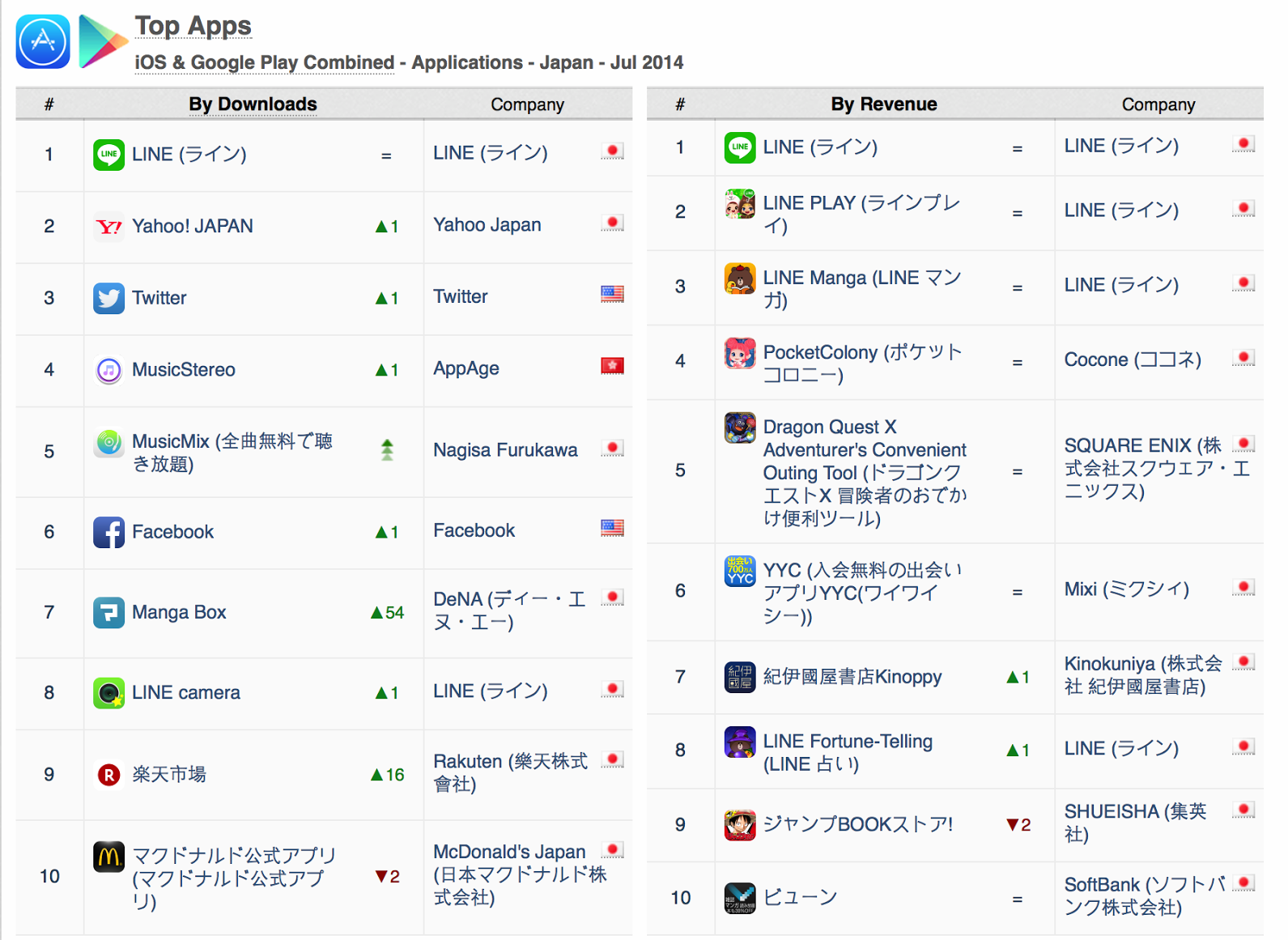Screen dimensions: 1288x940
Task: Click the DeNA company name
Action: pos(510,610)
